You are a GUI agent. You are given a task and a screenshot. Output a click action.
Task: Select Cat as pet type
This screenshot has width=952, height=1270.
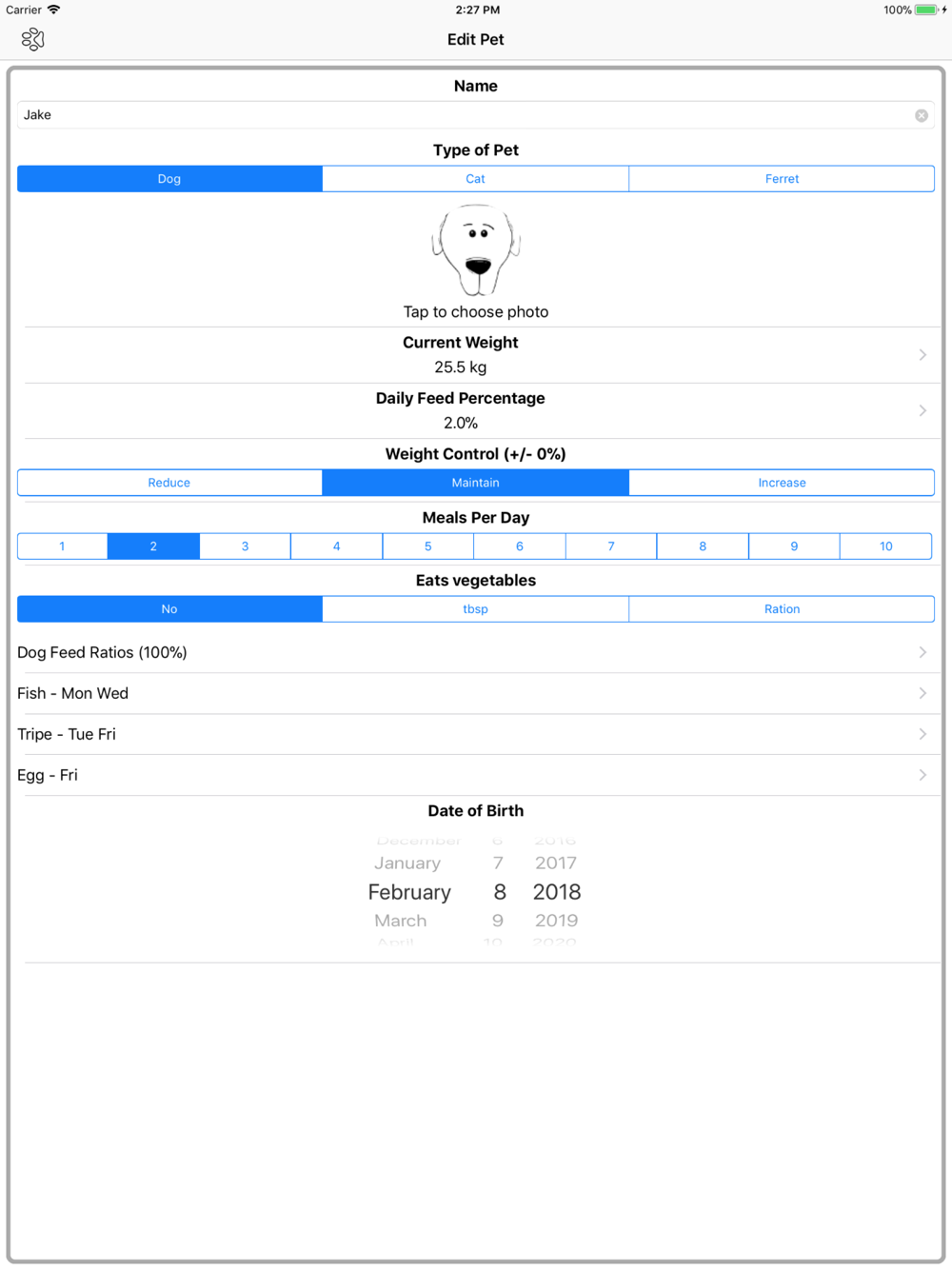pyautogui.click(x=475, y=179)
